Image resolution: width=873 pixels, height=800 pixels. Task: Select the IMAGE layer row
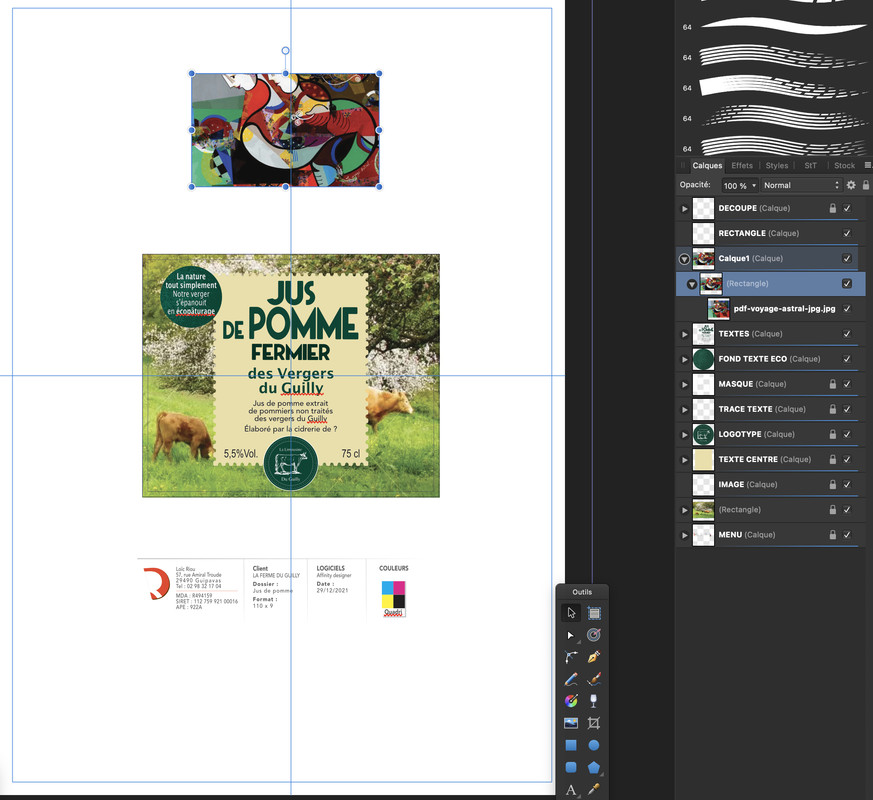[x=771, y=484]
